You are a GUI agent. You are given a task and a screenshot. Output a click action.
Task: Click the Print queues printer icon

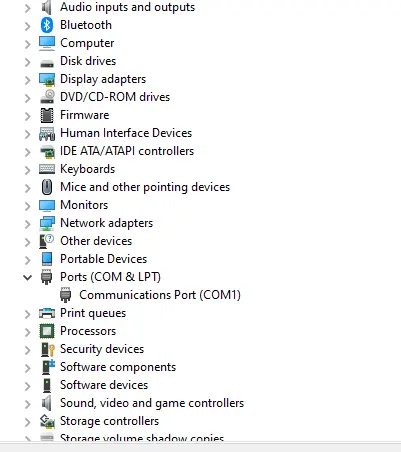[47, 313]
